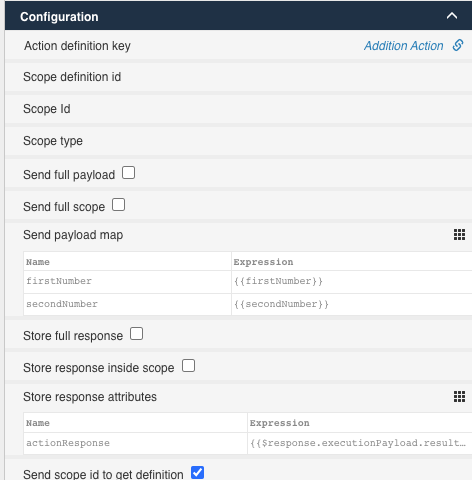Enable the Send full scope checkbox
Viewport: 472px width, 480px height.
(118, 205)
